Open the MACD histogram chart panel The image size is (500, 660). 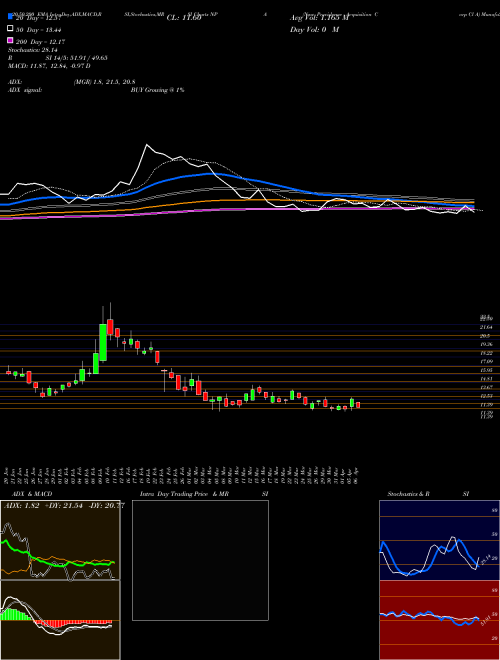[60, 620]
